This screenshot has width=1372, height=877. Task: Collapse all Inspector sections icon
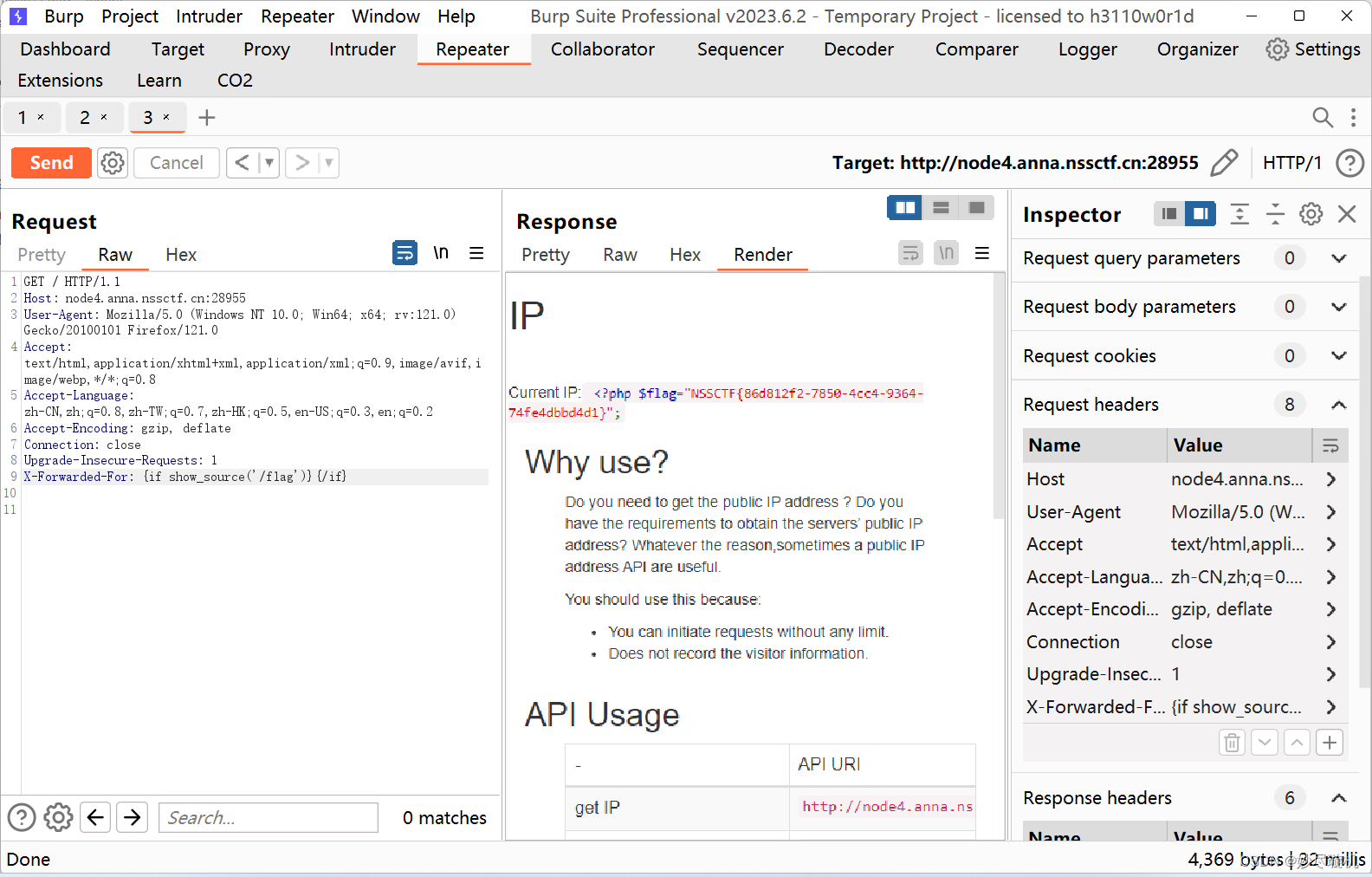[x=1275, y=214]
